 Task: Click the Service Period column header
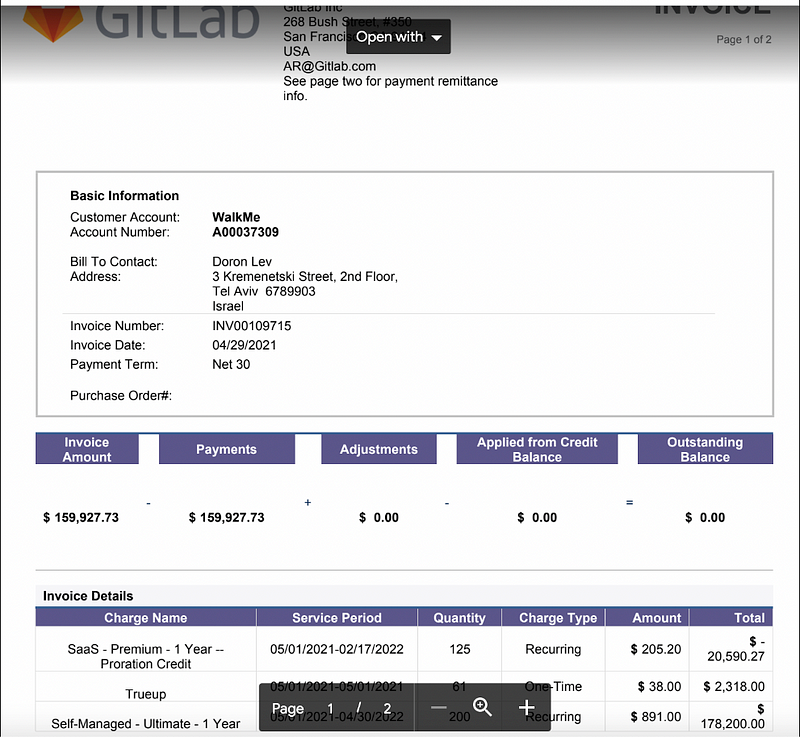click(x=337, y=618)
